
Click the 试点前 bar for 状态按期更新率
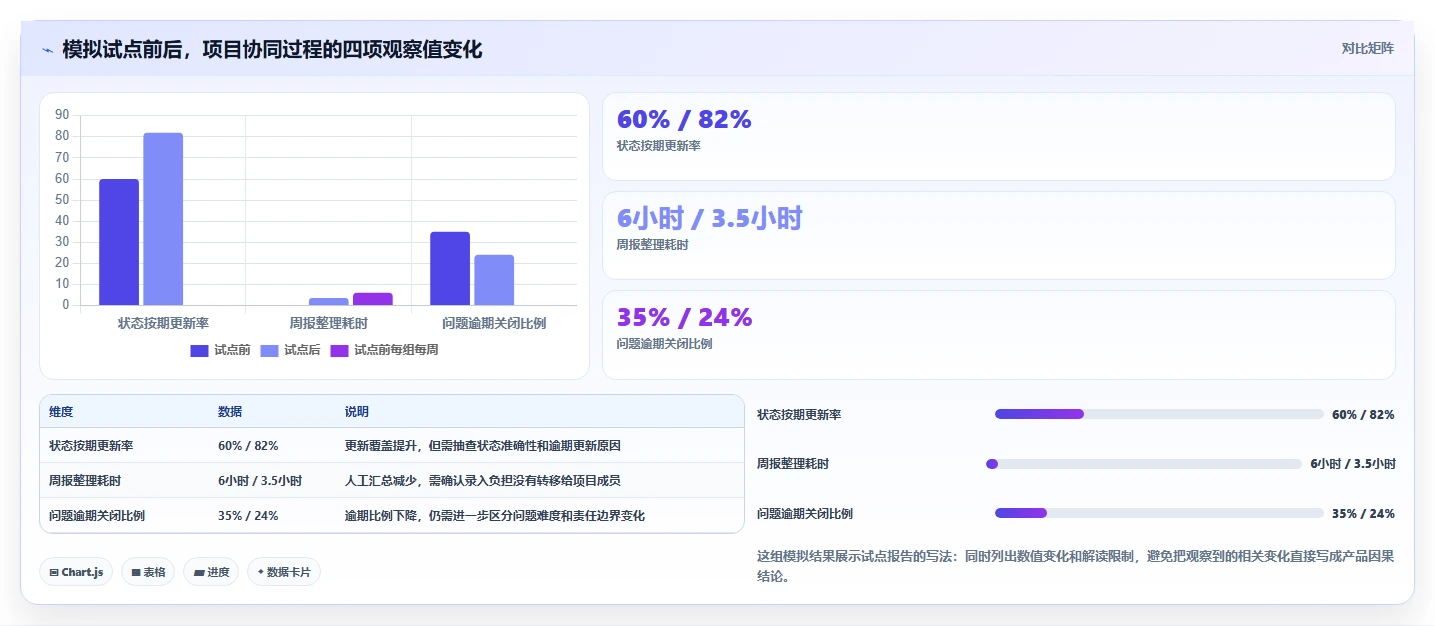point(119,242)
